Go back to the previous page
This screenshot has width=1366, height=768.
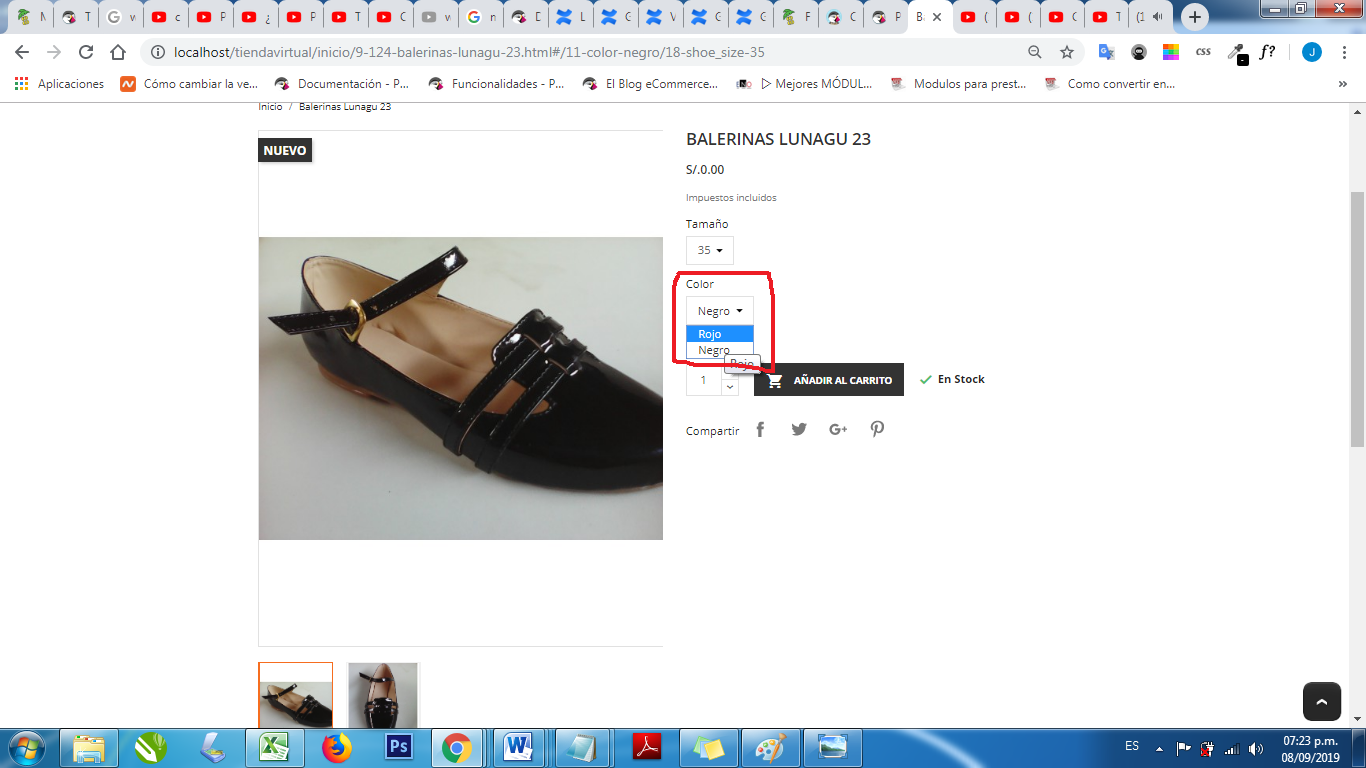[22, 52]
